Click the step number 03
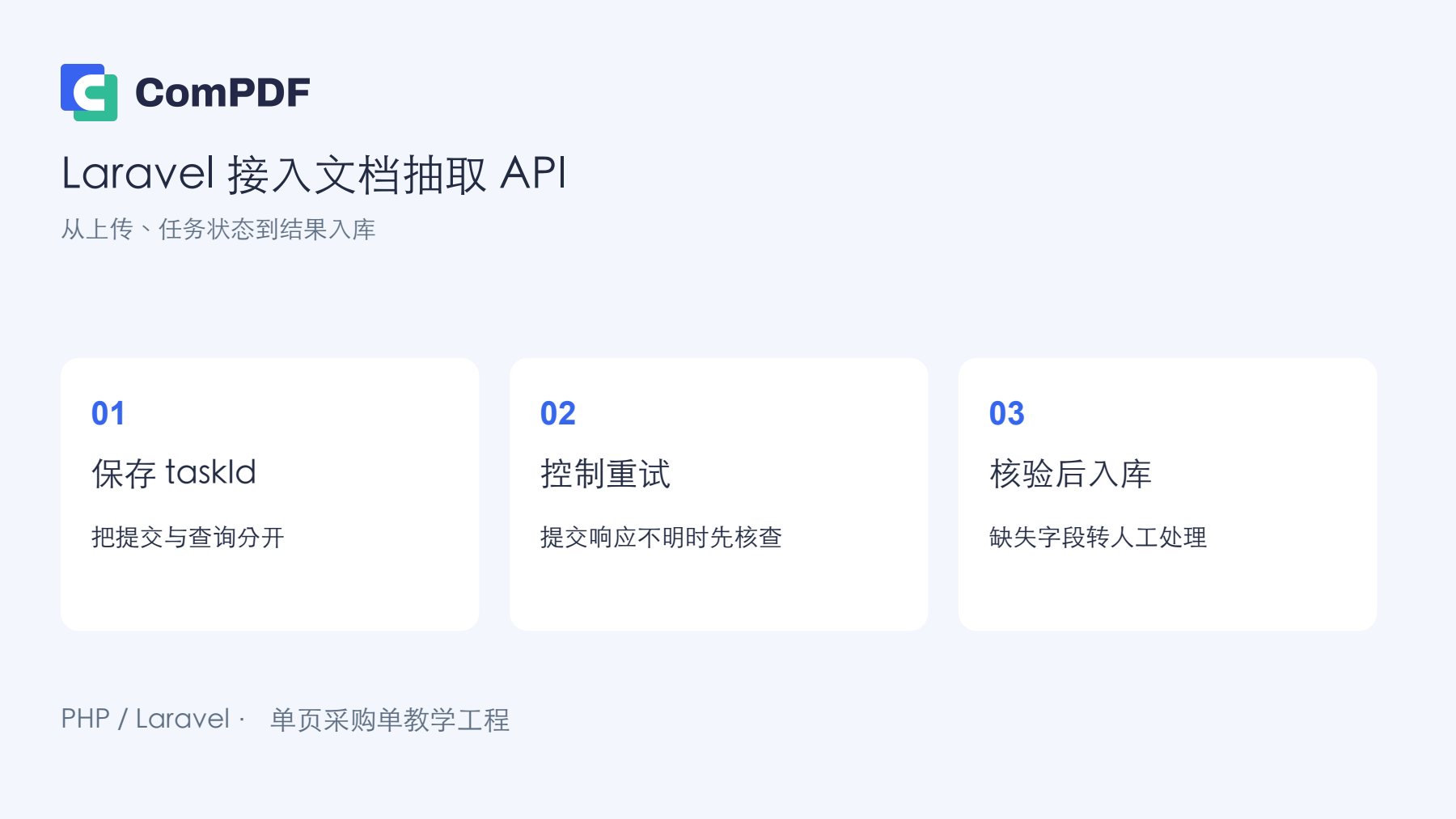 (x=1006, y=414)
